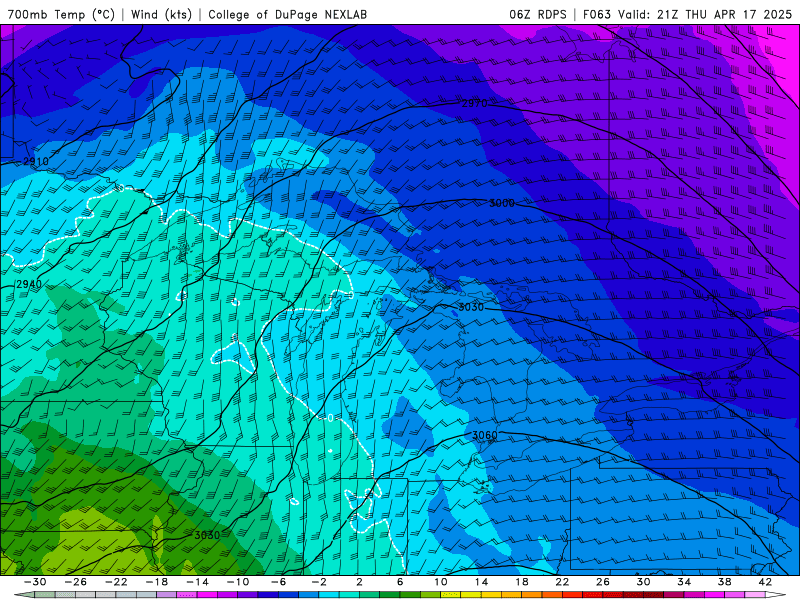This screenshot has width=800, height=600.
Task: Click the "-30" colorbar scale label
Action: pos(35,582)
